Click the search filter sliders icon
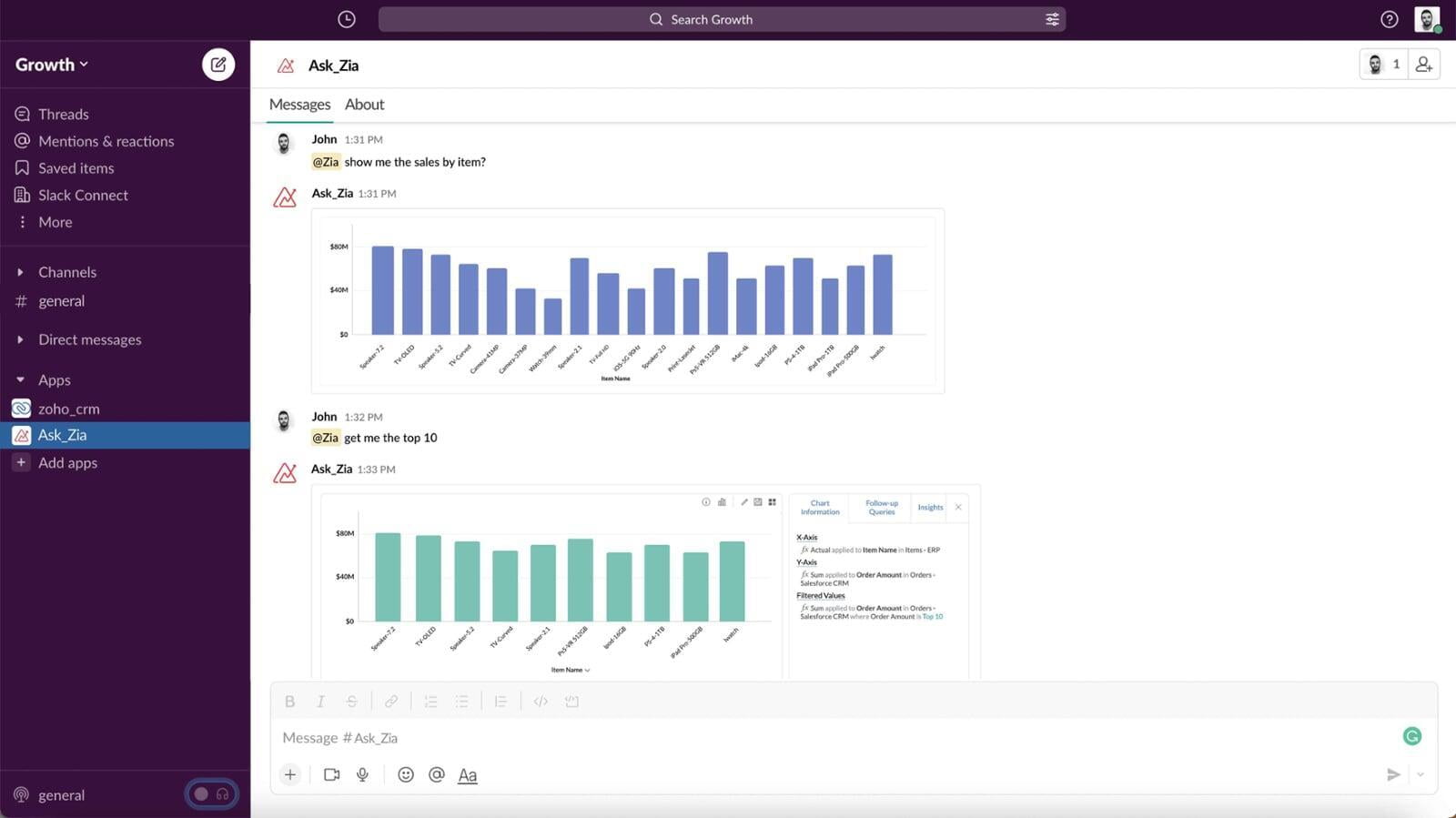This screenshot has height=818, width=1456. [x=1052, y=19]
